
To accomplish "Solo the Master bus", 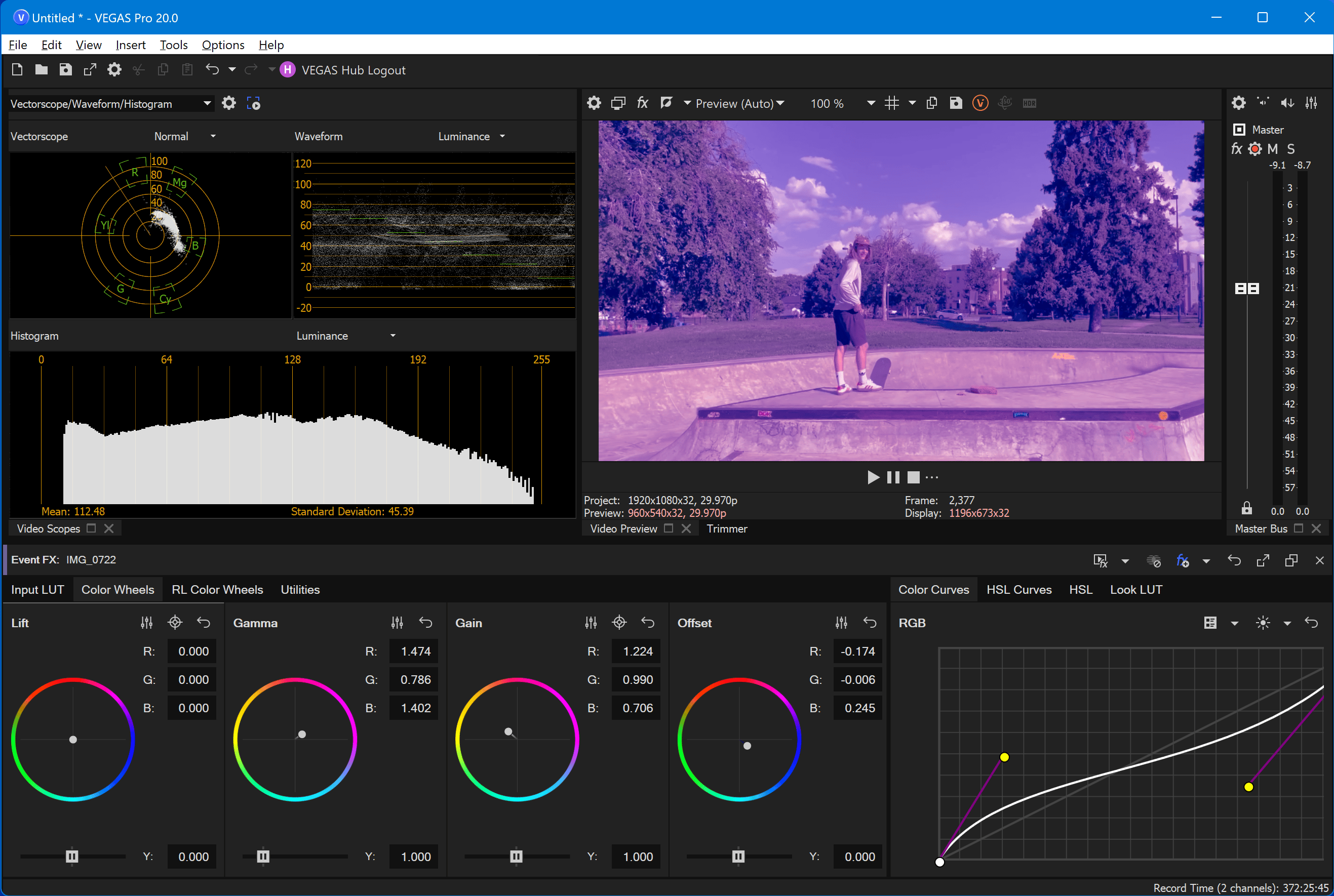I will tap(1291, 148).
